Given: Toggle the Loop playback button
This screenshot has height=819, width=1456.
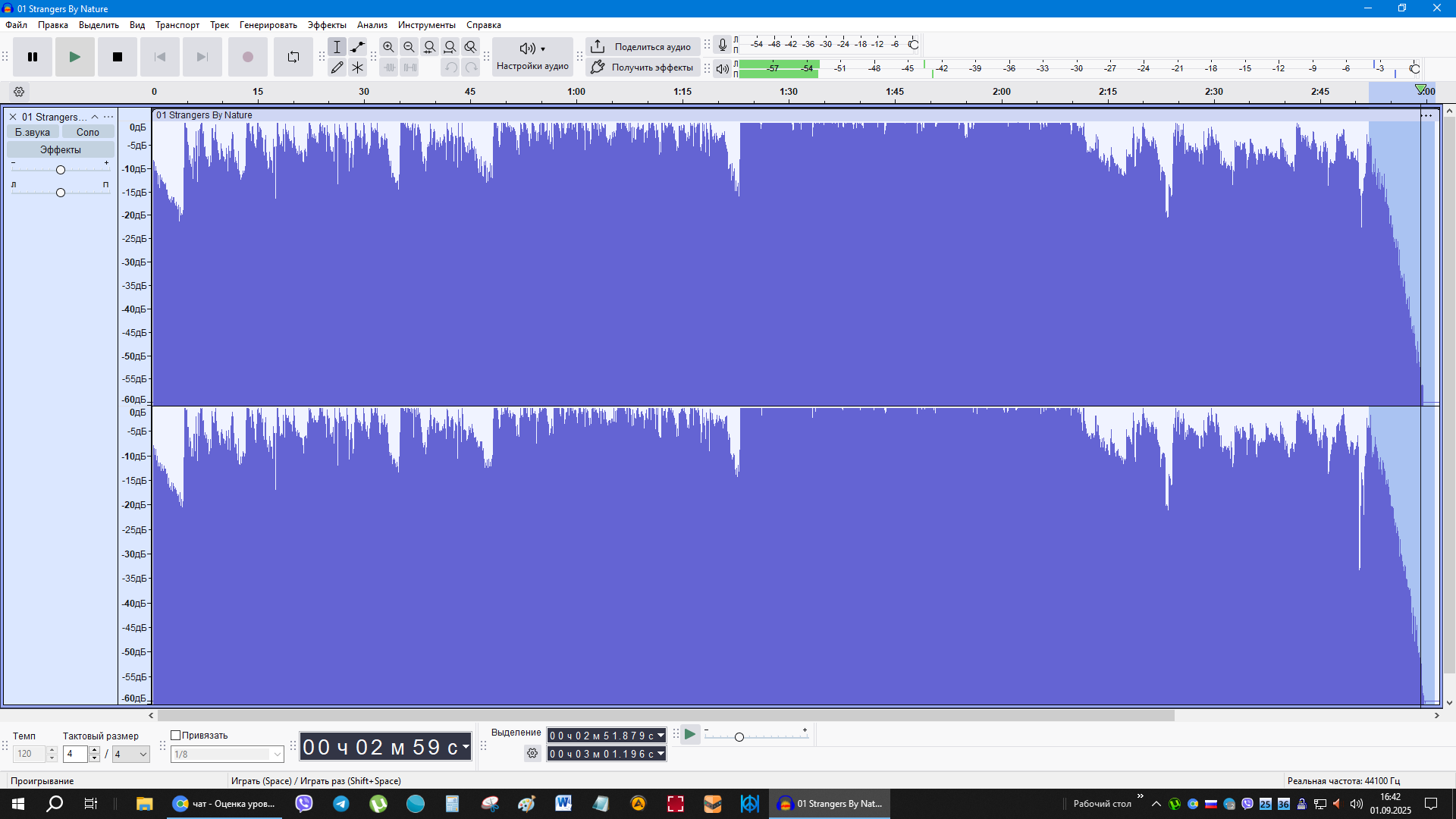Looking at the screenshot, I should click(x=293, y=57).
